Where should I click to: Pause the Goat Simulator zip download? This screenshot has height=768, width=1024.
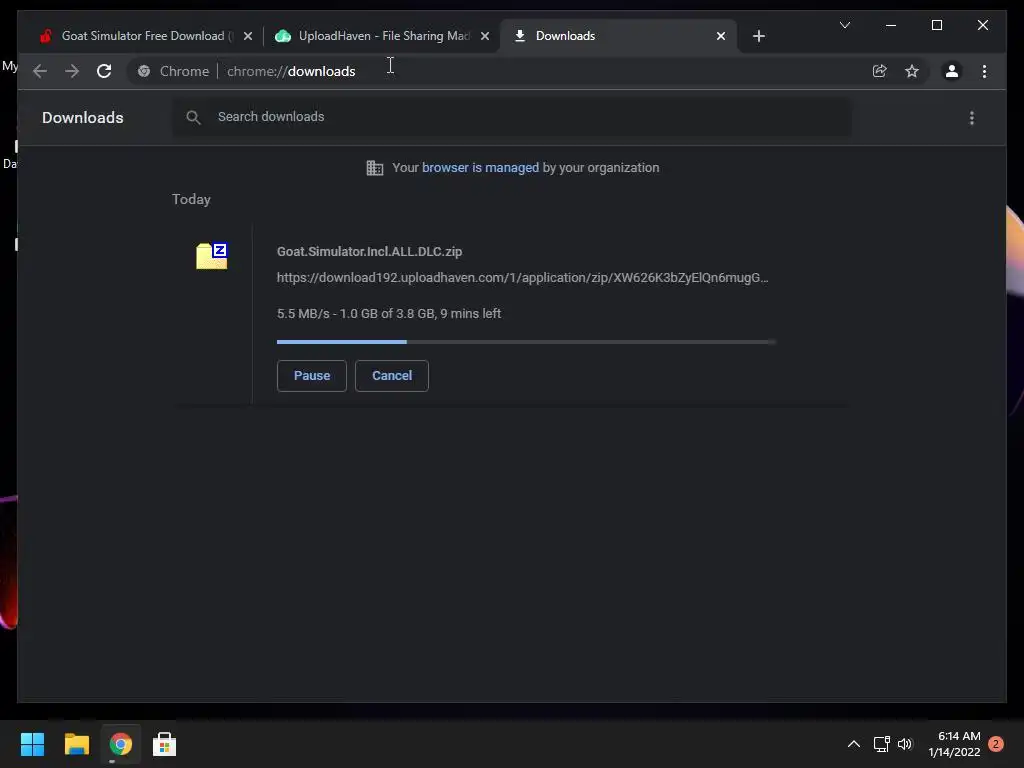pyautogui.click(x=312, y=376)
